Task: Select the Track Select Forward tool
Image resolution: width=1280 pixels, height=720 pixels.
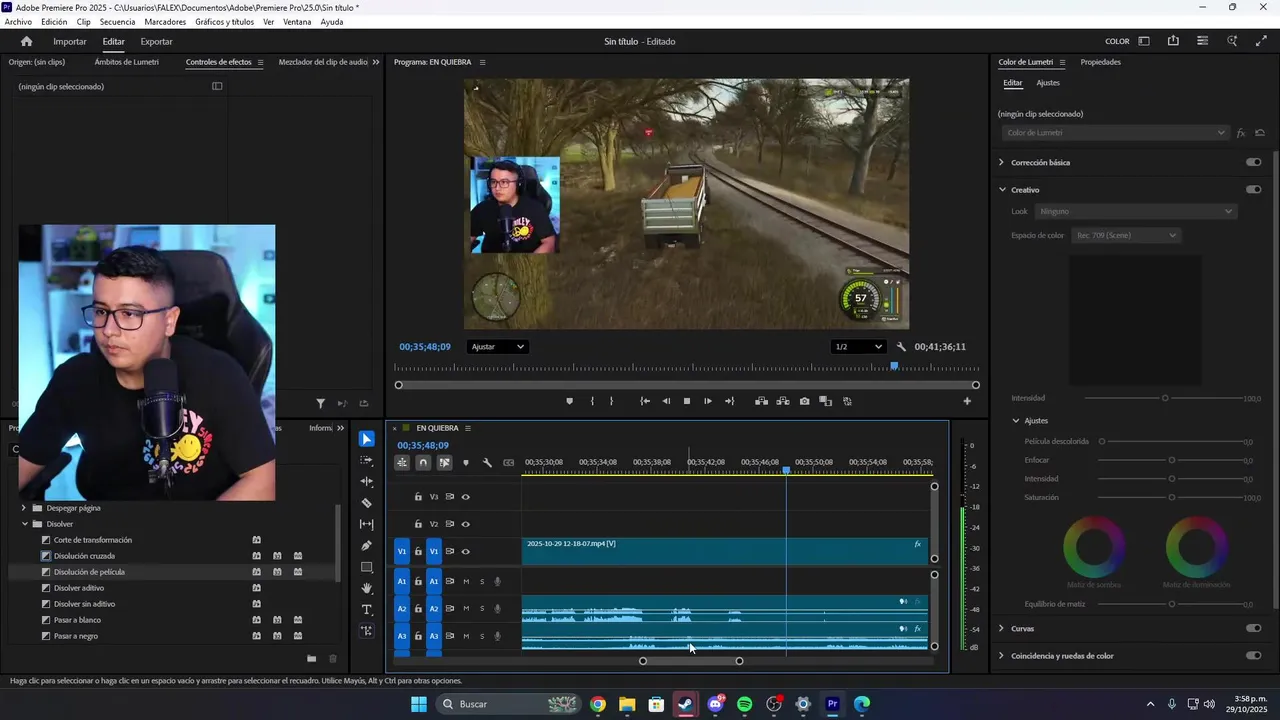Action: pos(367,461)
